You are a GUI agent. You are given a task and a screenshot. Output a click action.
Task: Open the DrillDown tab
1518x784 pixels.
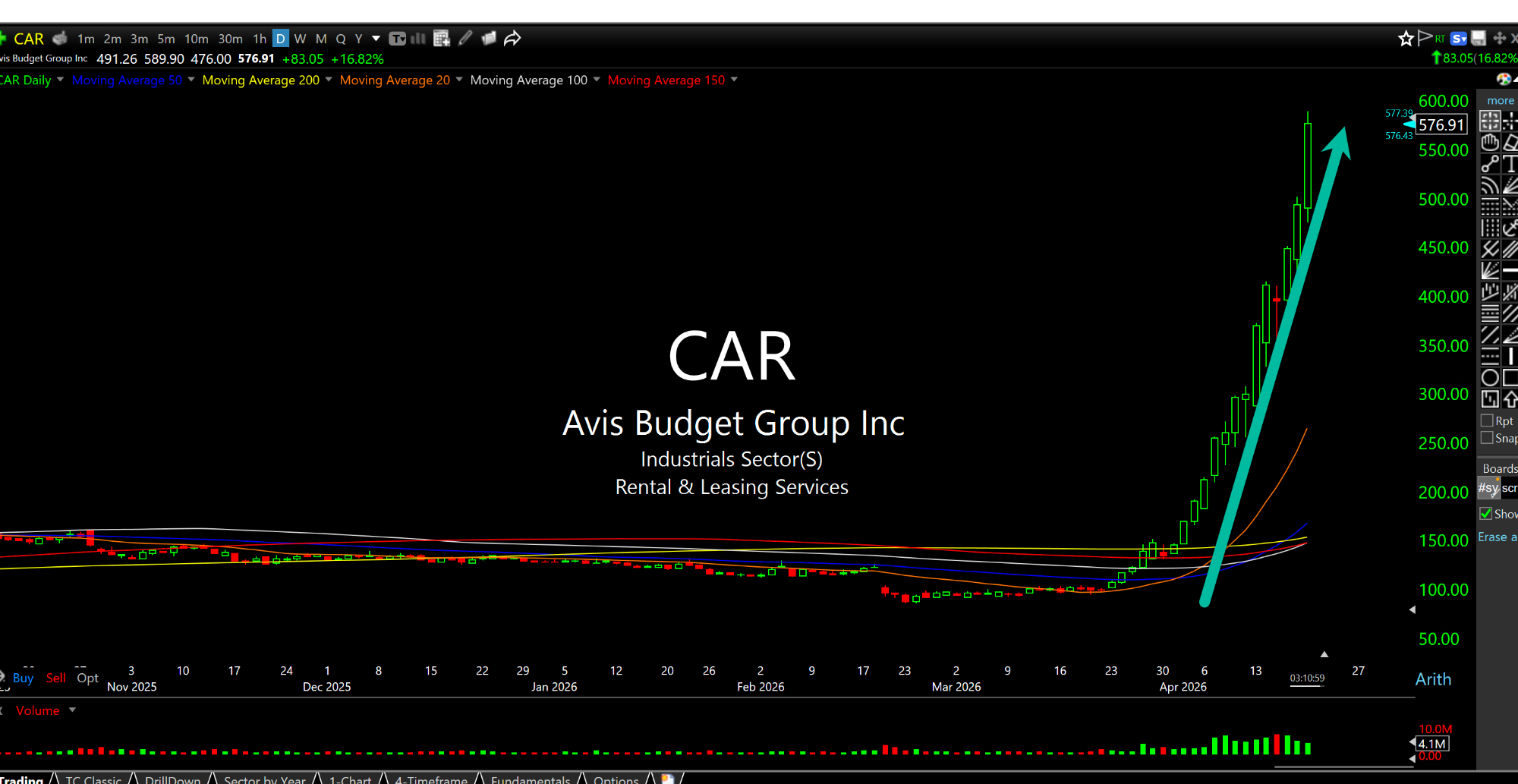(x=172, y=779)
